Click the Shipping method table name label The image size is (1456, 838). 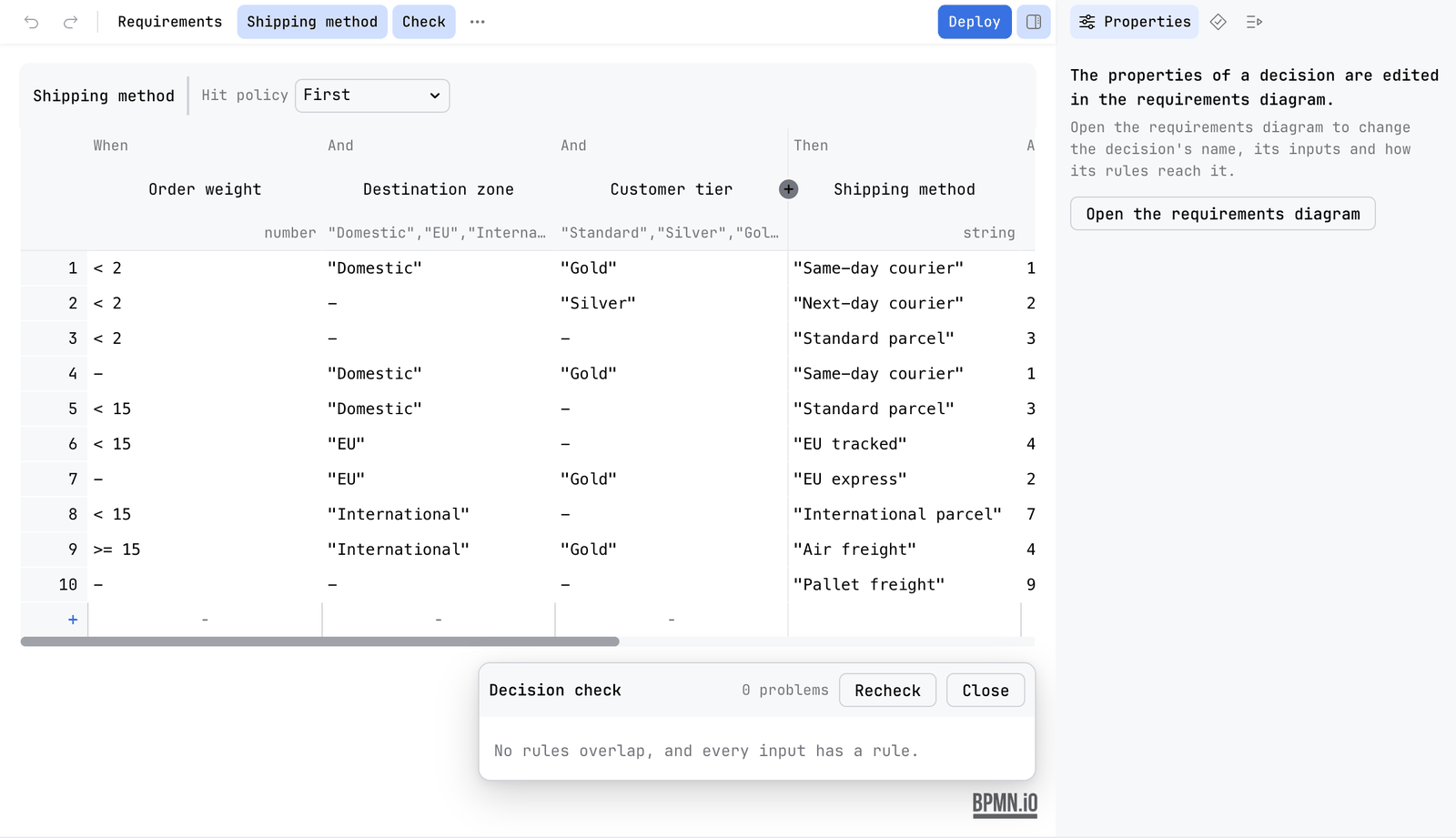coord(104,96)
